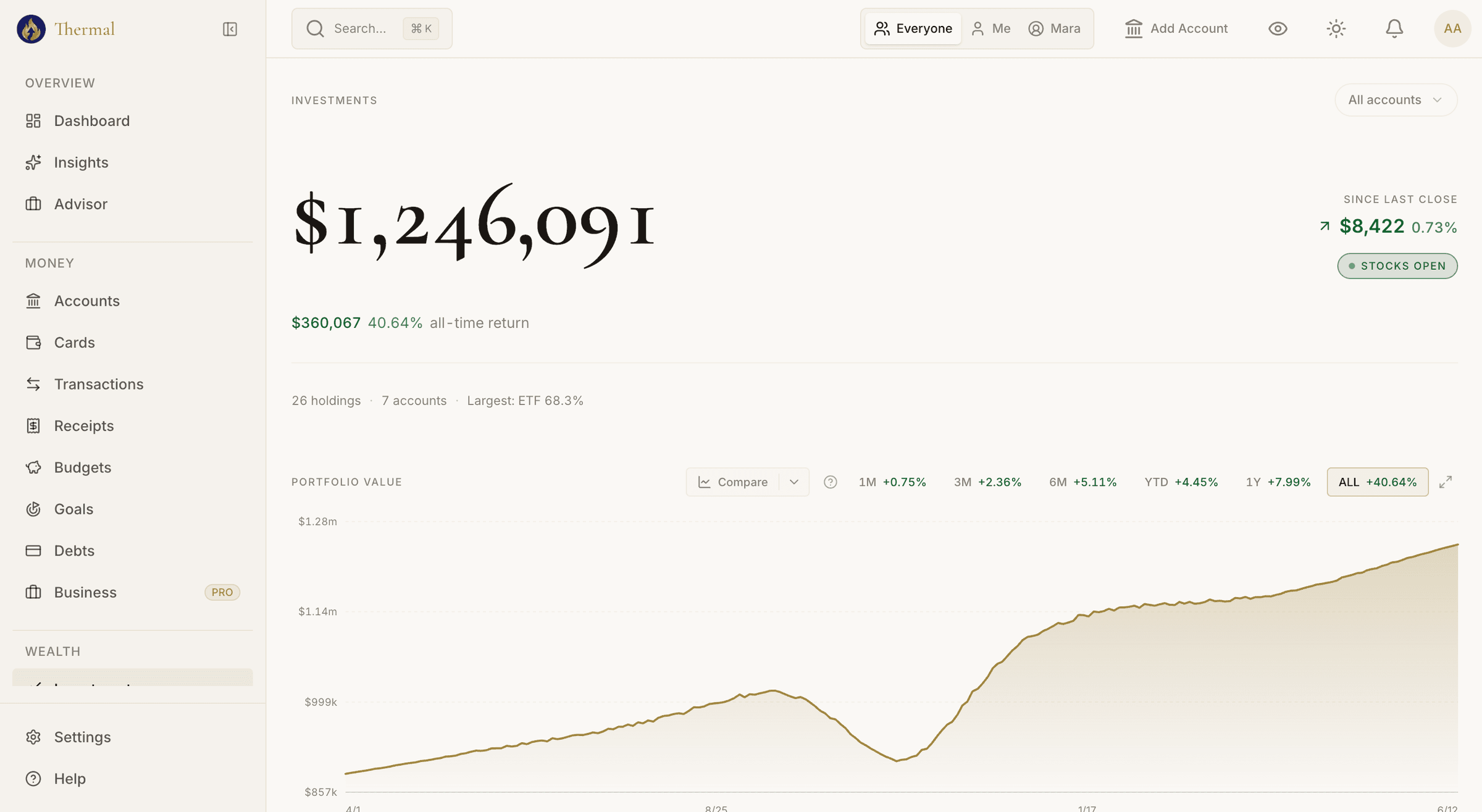Click the Add Account button
The height and width of the screenshot is (812, 1482).
[x=1176, y=28]
